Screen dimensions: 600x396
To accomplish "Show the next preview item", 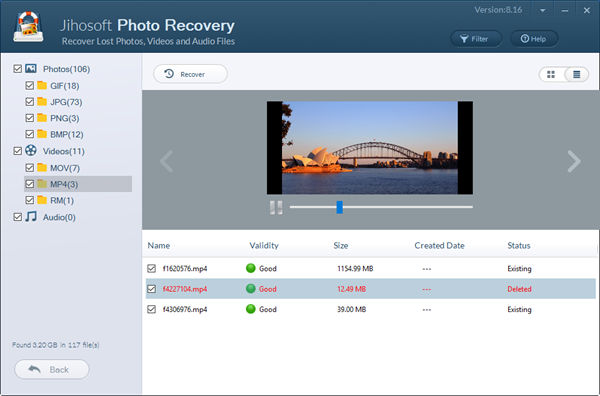I will (x=574, y=161).
